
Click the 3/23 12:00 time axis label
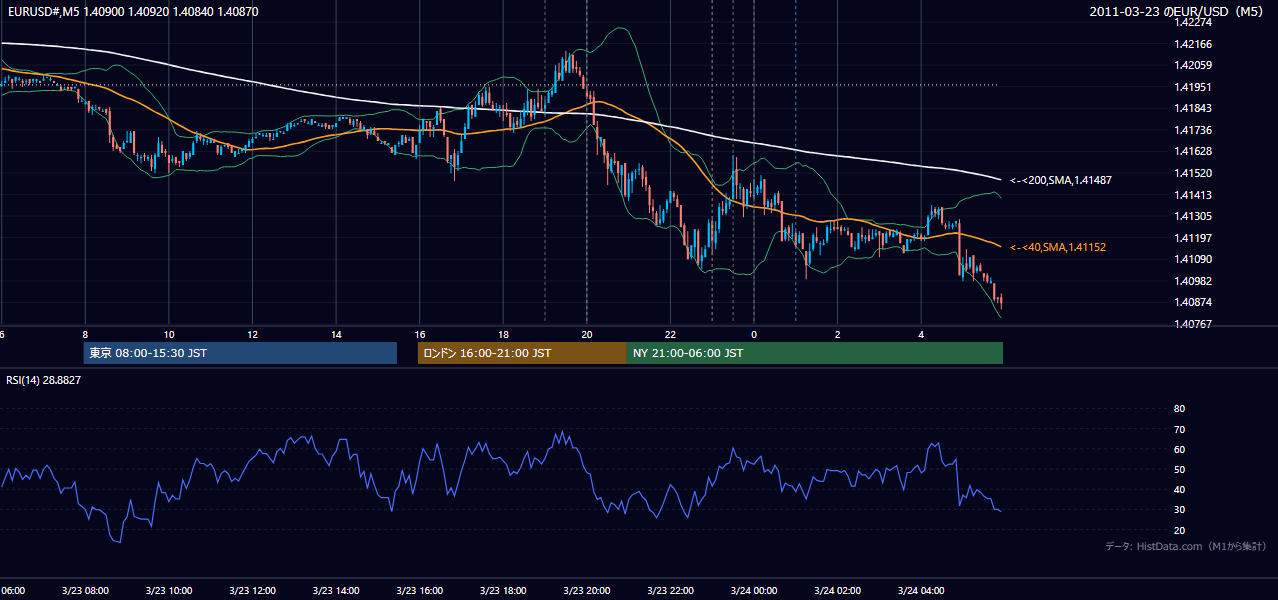coord(252,591)
